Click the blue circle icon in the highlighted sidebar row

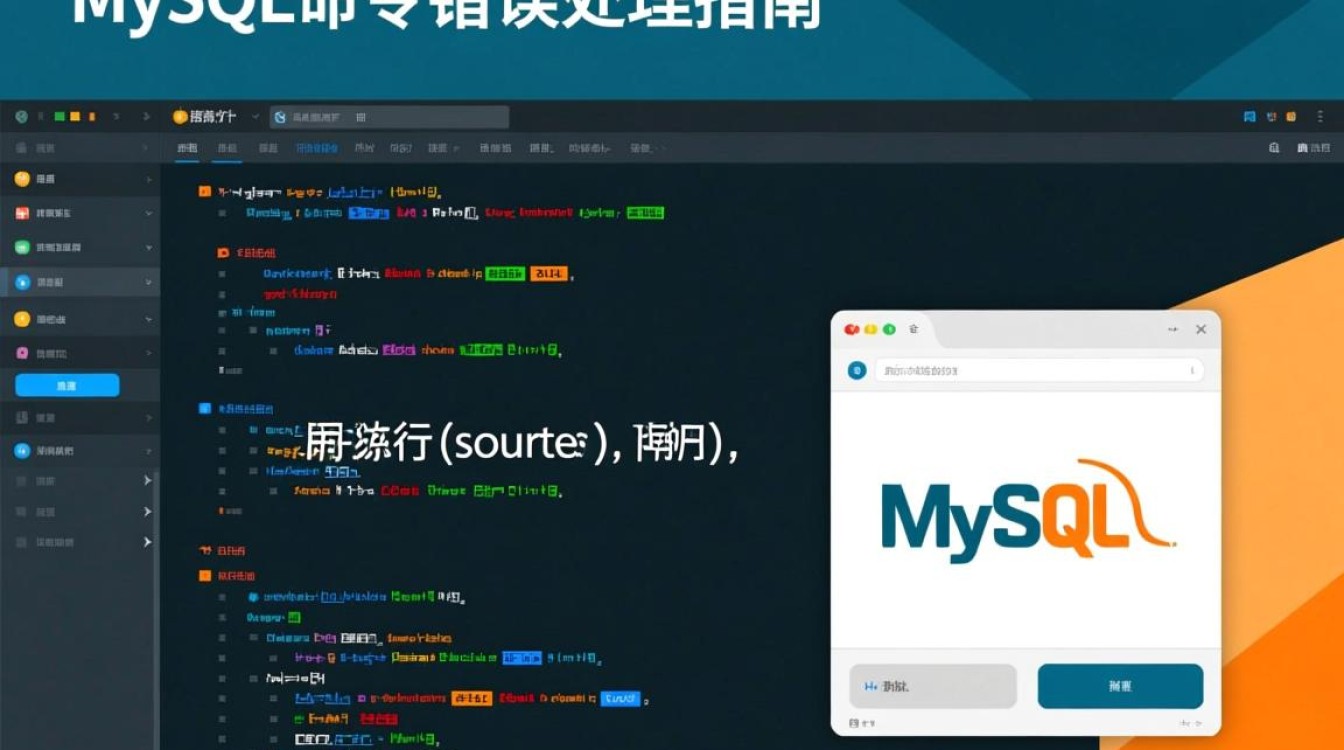(x=22, y=283)
